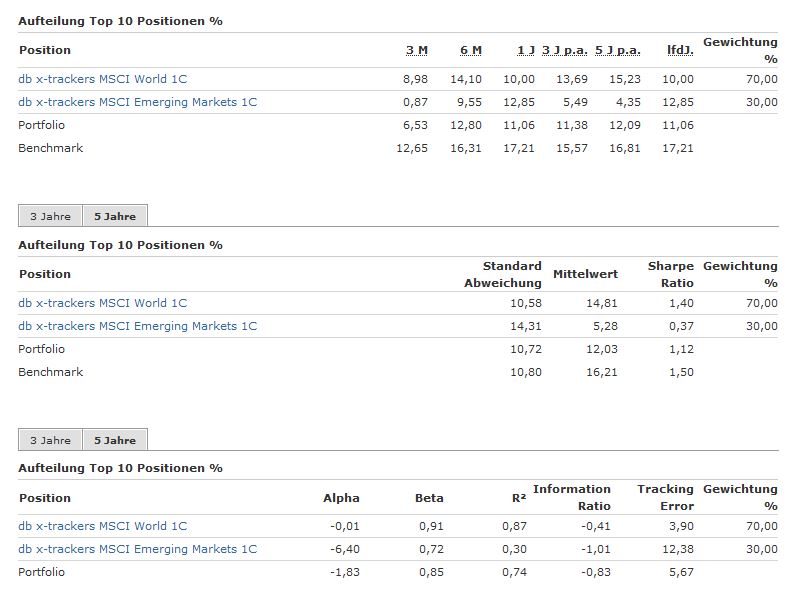The width and height of the screenshot is (799, 603).
Task: Open MSCI World 1C link in Alpha/Beta table
Action: (x=102, y=526)
